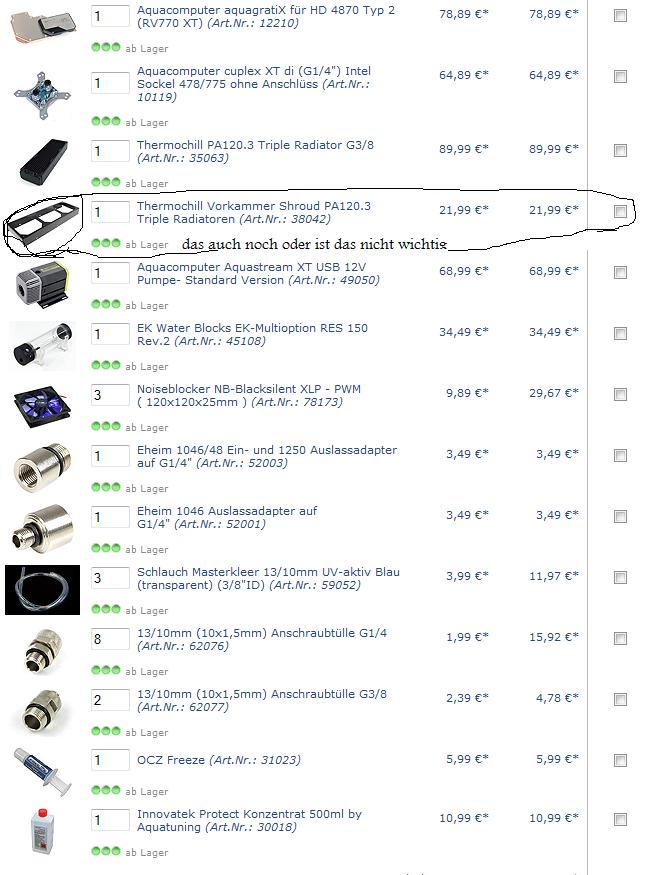The height and width of the screenshot is (875, 656).
Task: Open the Innovatek Protect Konzentrat 500ml link
Action: 249,820
